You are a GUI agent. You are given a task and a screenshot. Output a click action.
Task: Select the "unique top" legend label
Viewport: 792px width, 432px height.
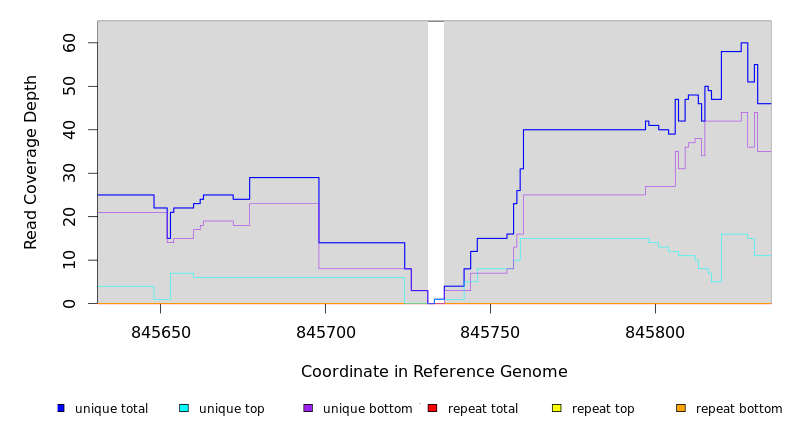(x=231, y=409)
